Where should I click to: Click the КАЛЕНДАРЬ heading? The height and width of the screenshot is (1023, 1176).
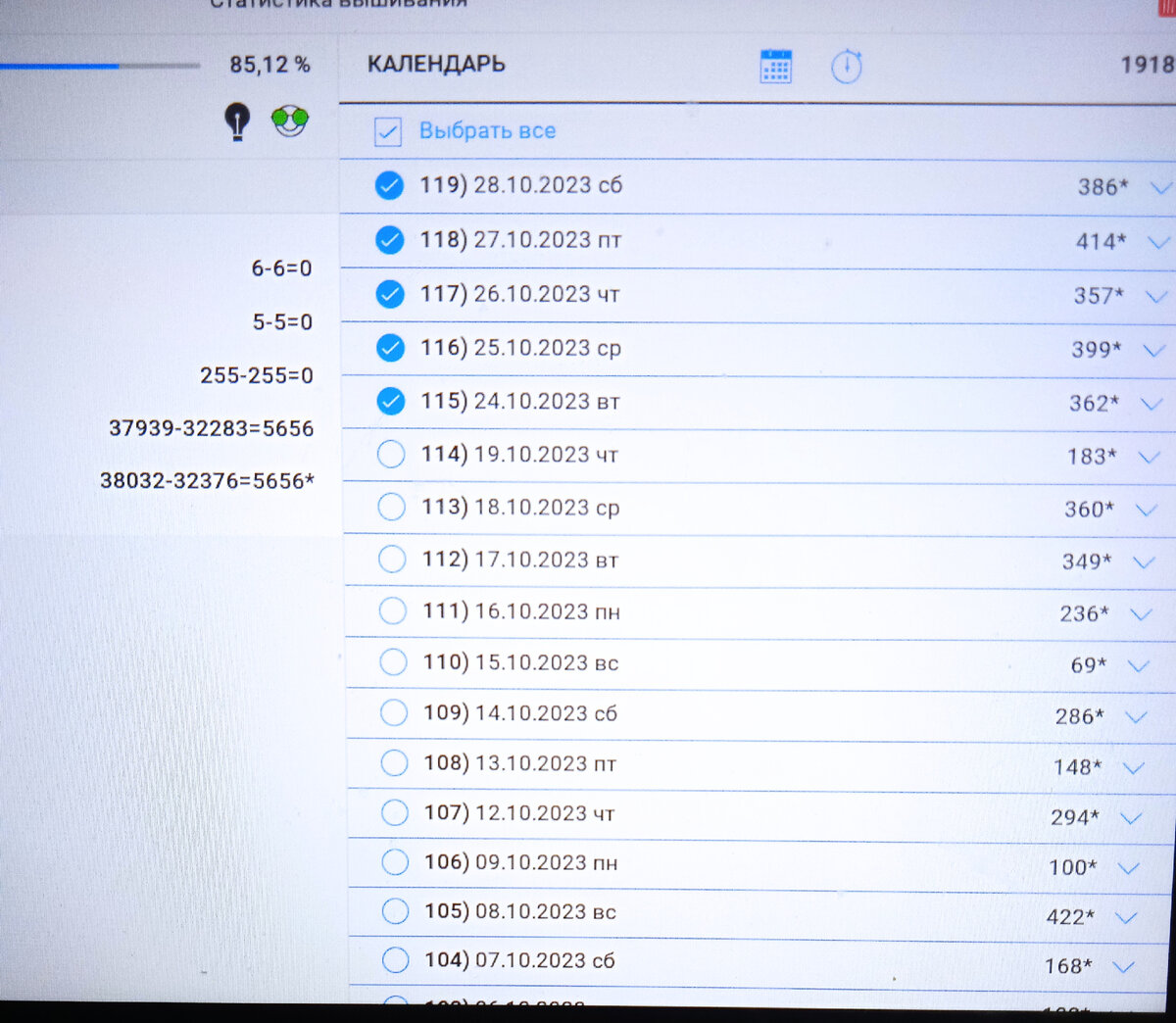point(436,64)
